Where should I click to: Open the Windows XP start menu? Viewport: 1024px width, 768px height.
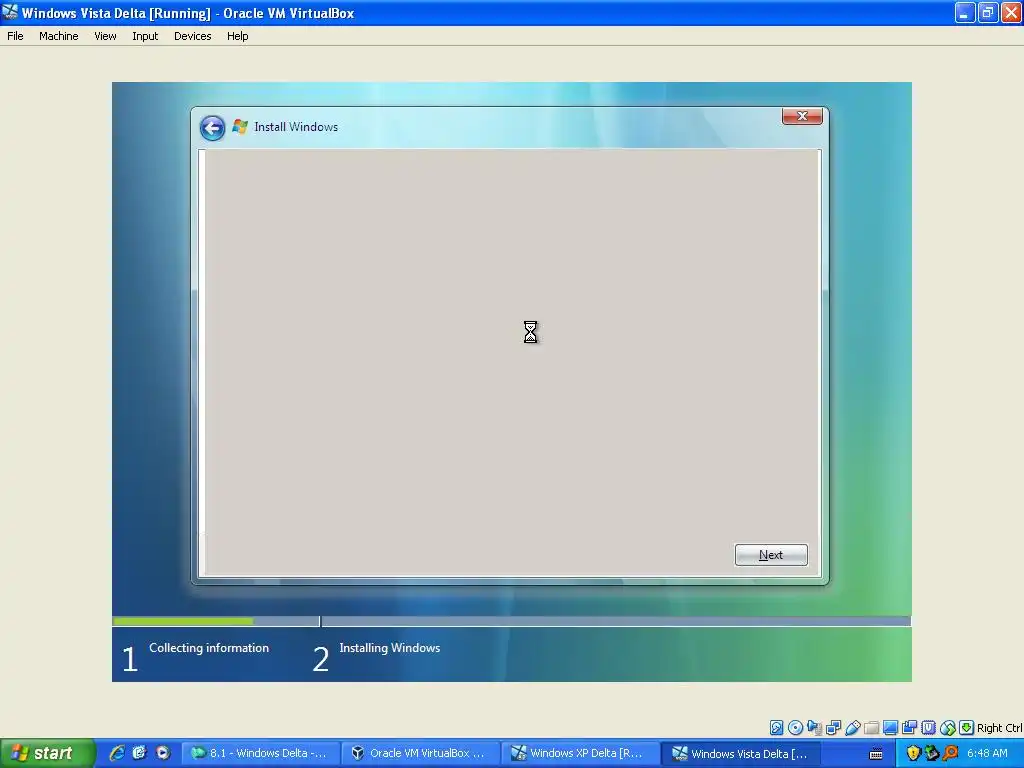[47, 753]
